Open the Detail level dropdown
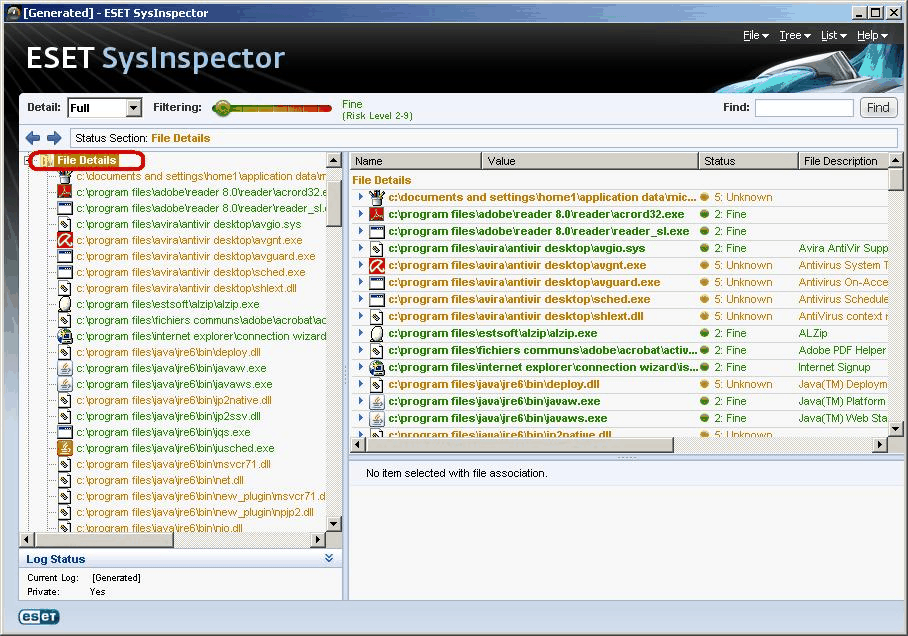Viewport: 908px width, 636px height. (134, 108)
